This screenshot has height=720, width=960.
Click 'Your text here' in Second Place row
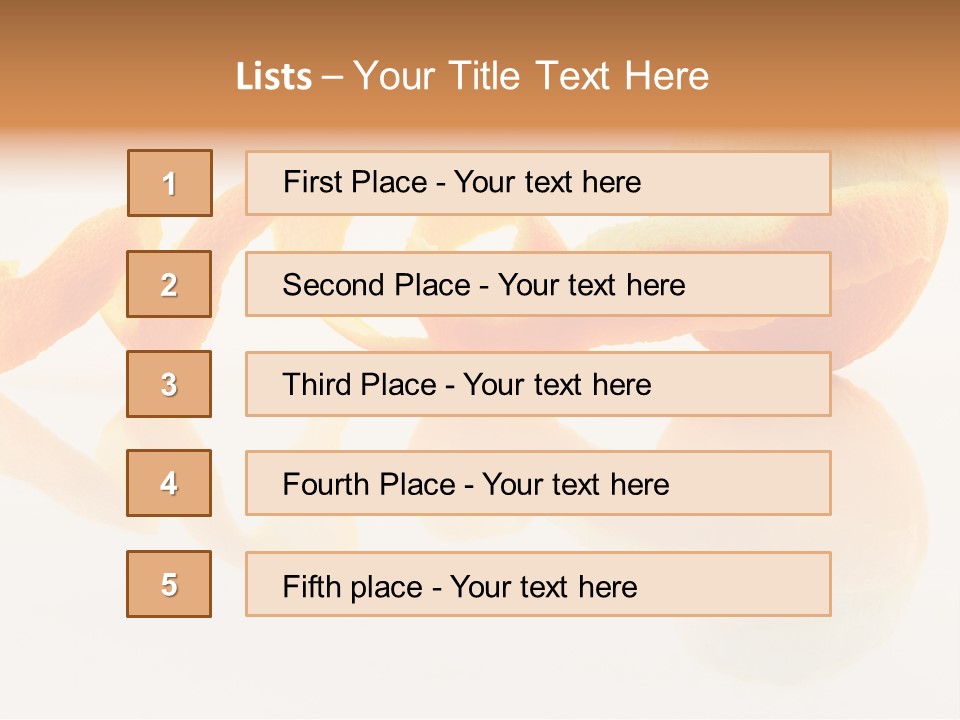click(x=591, y=285)
